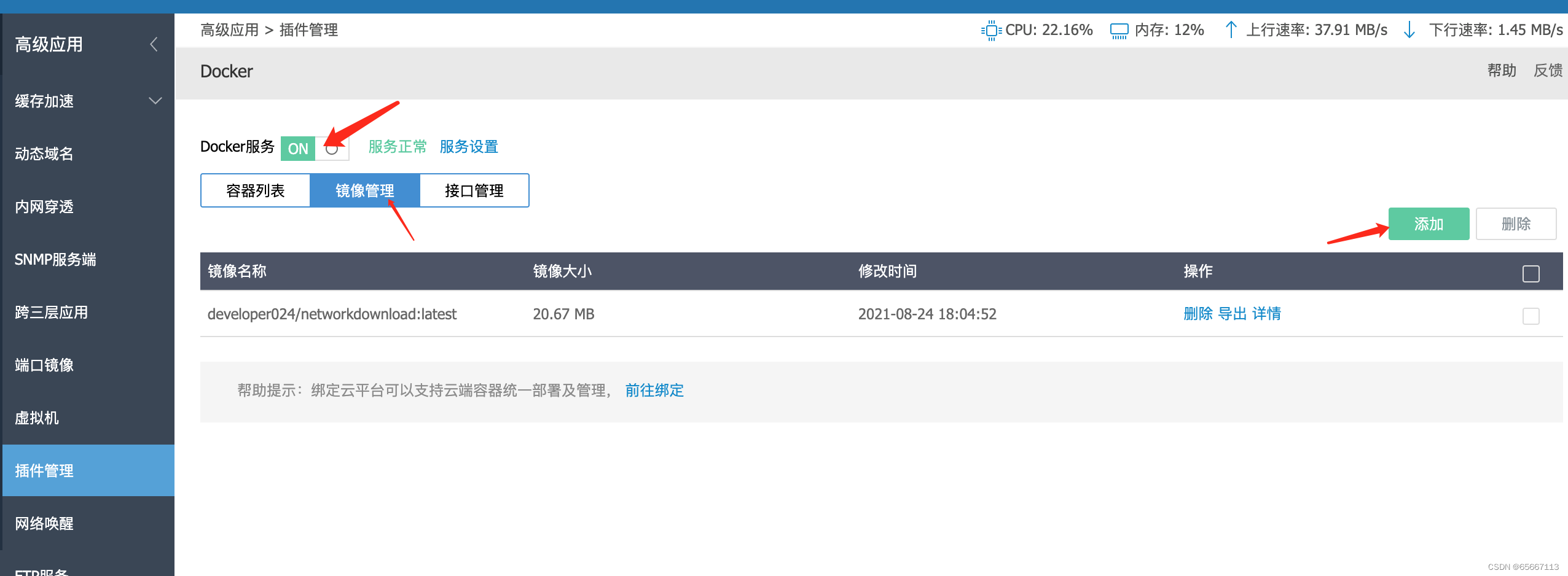Open 端口镜像 in the sidebar
This screenshot has width=1568, height=576.
(44, 365)
